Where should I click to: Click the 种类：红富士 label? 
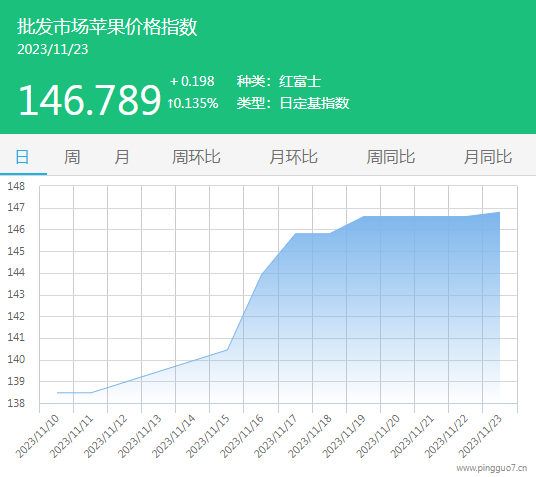[x=279, y=81]
